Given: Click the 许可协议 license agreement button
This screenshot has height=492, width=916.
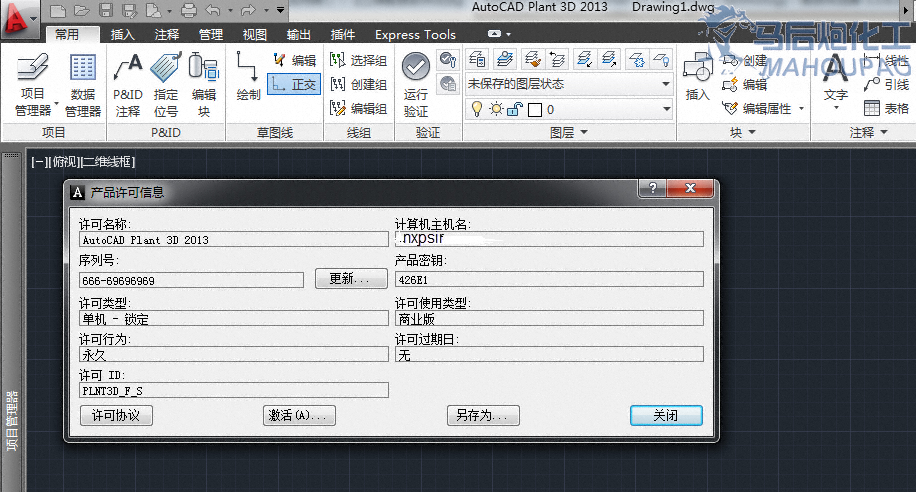Looking at the screenshot, I should pos(116,415).
